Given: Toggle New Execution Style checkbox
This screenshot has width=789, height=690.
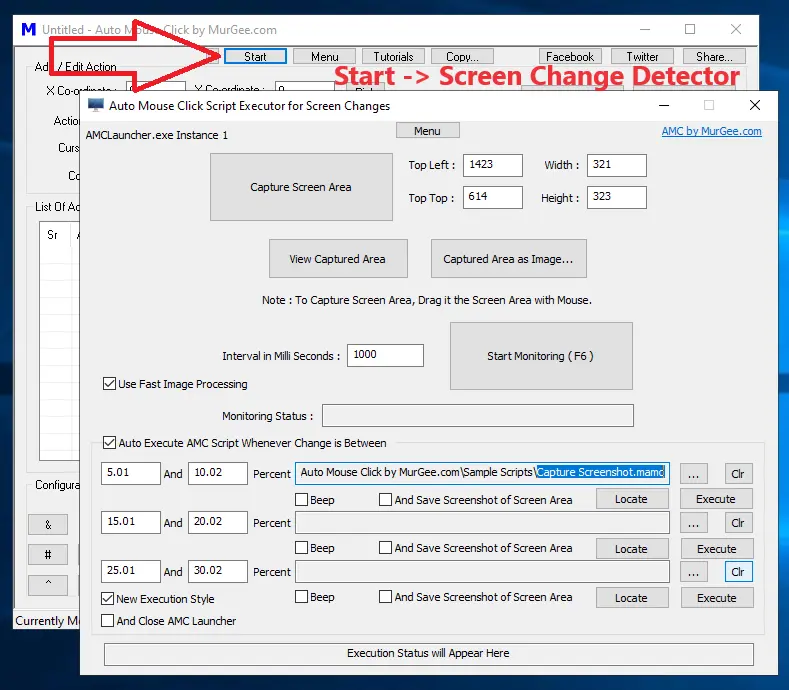Looking at the screenshot, I should pyautogui.click(x=108, y=598).
